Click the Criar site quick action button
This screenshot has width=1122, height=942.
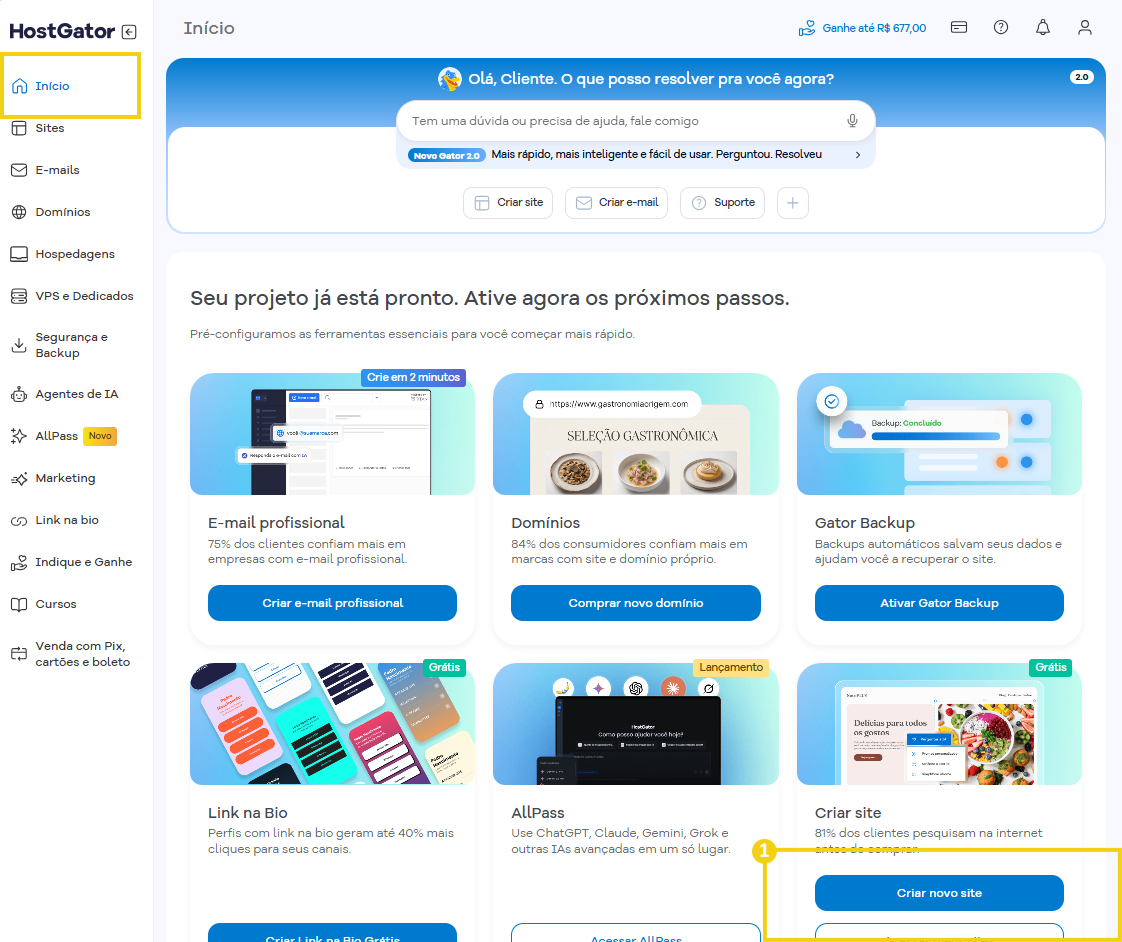coord(508,203)
